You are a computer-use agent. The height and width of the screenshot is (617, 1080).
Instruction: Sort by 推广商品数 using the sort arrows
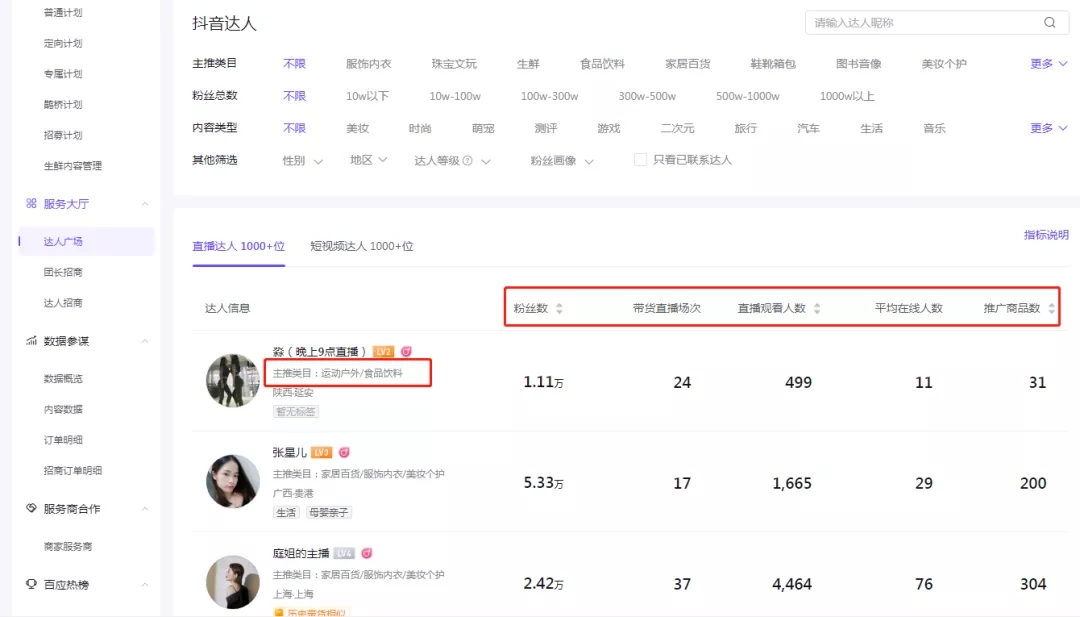click(x=1051, y=308)
